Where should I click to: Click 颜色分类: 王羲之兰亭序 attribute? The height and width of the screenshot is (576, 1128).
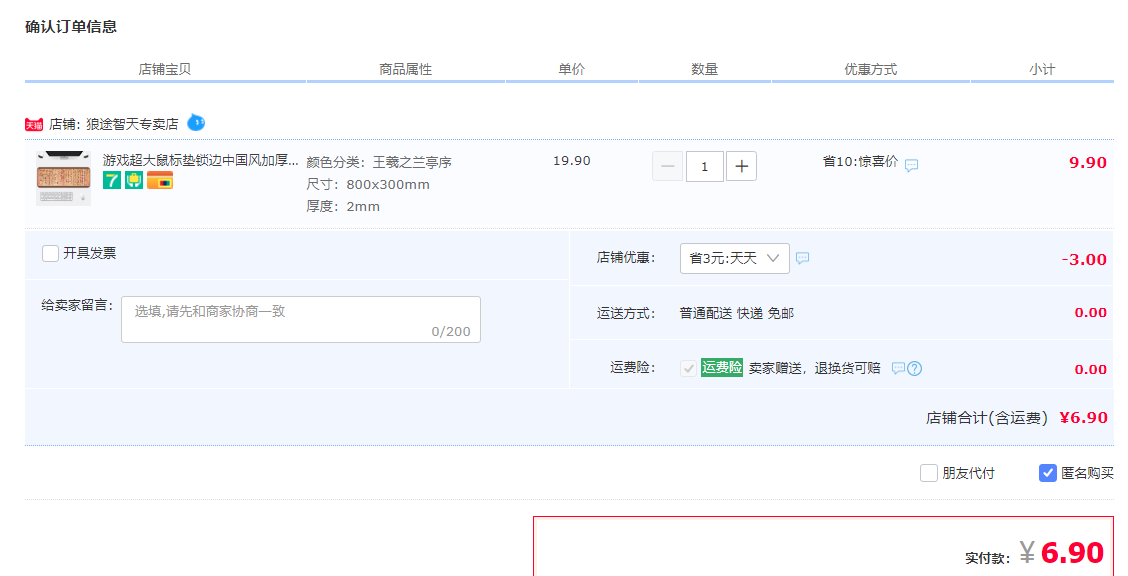click(379, 163)
